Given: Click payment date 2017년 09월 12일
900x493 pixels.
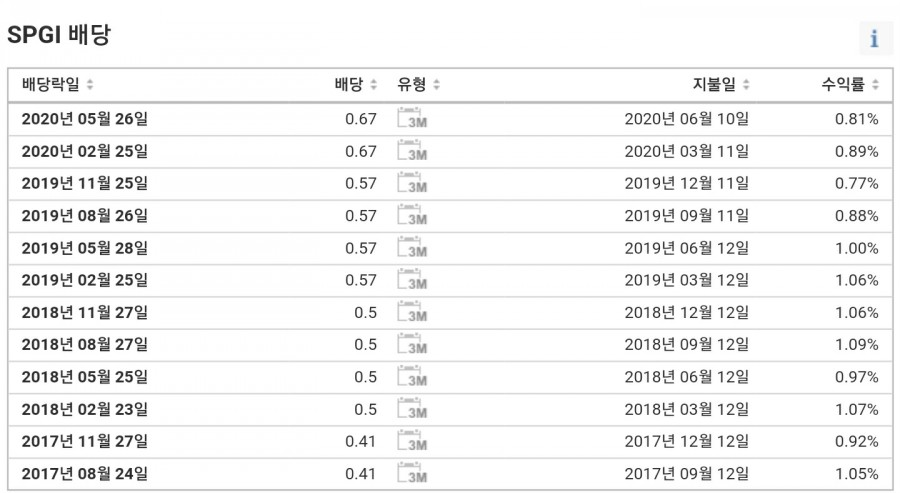Looking at the screenshot, I should point(687,473).
